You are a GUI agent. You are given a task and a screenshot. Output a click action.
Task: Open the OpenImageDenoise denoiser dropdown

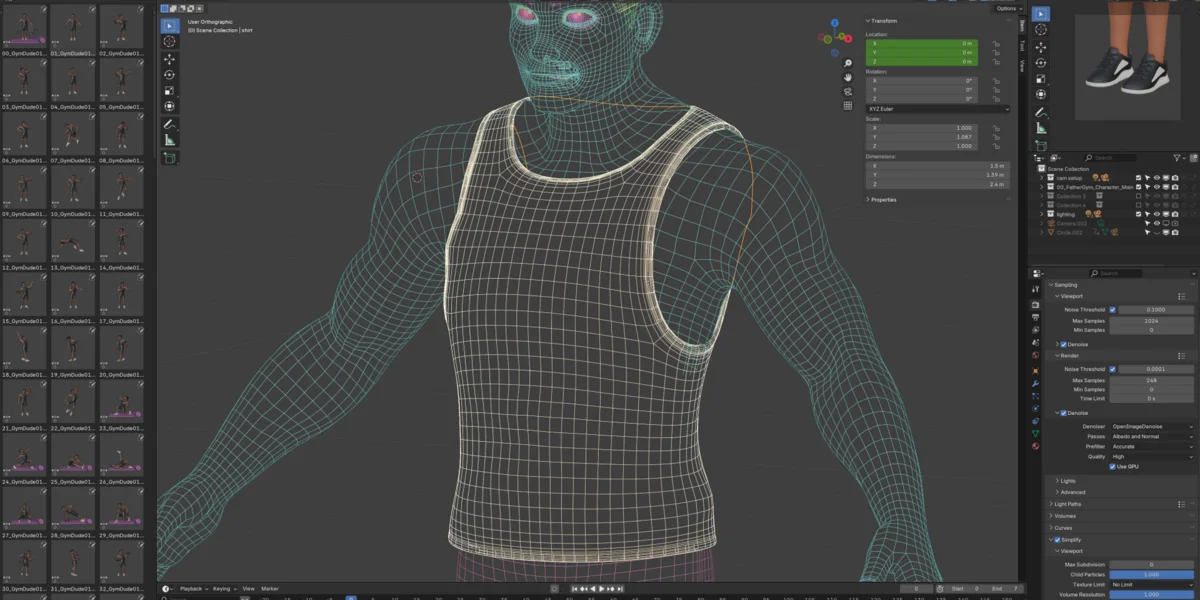[x=1150, y=425]
